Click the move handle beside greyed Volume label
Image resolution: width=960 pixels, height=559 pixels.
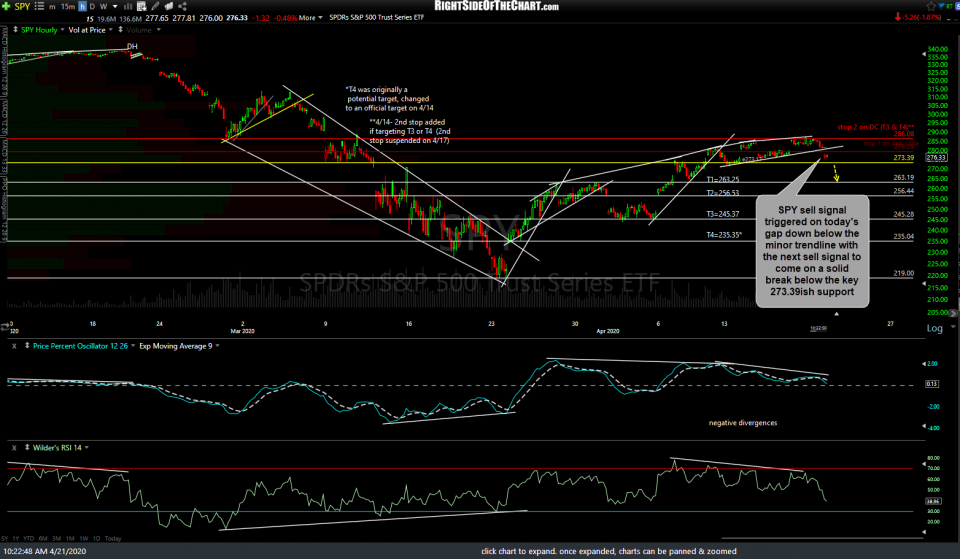[x=121, y=29]
